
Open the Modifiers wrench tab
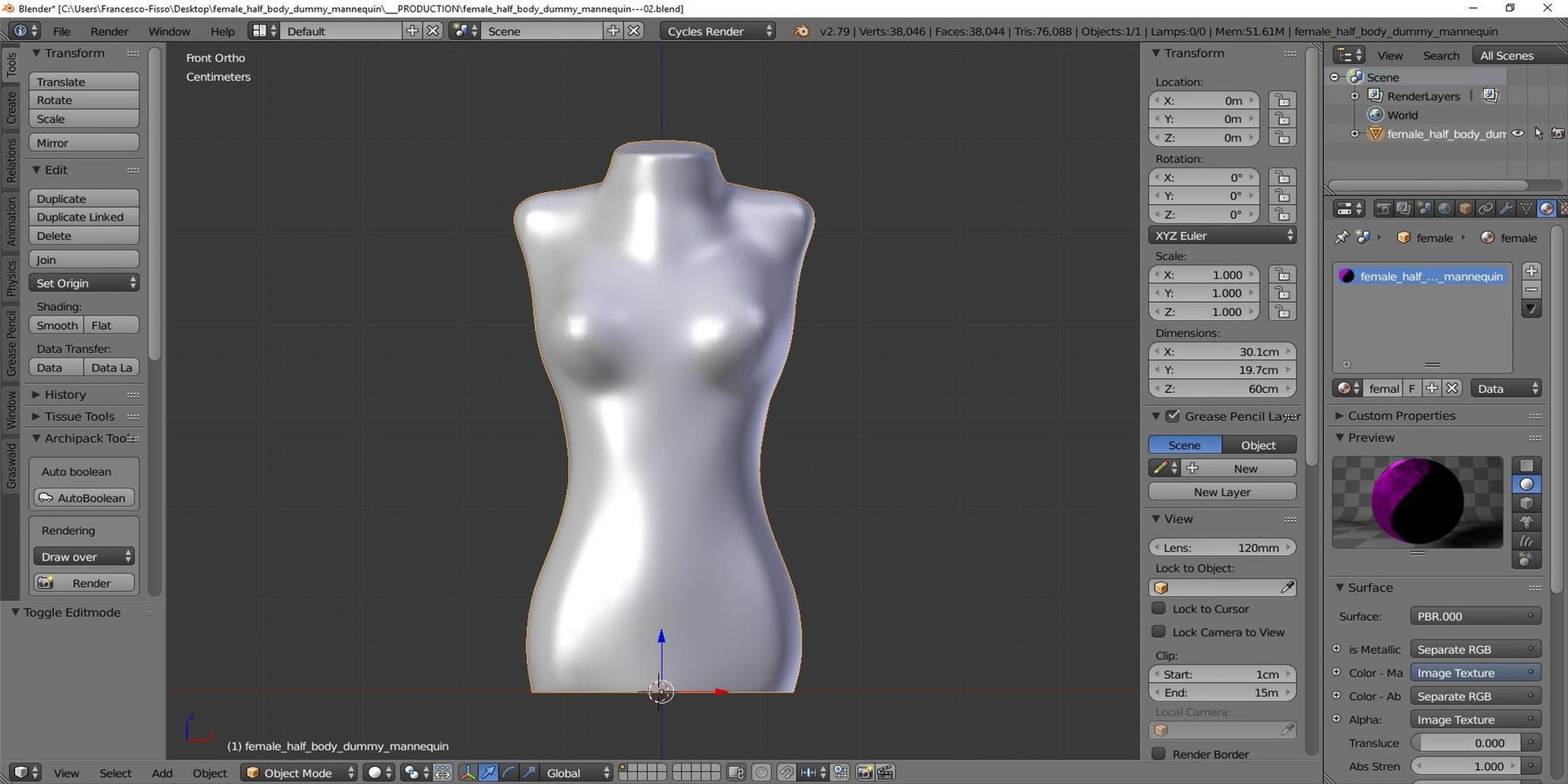point(1506,209)
